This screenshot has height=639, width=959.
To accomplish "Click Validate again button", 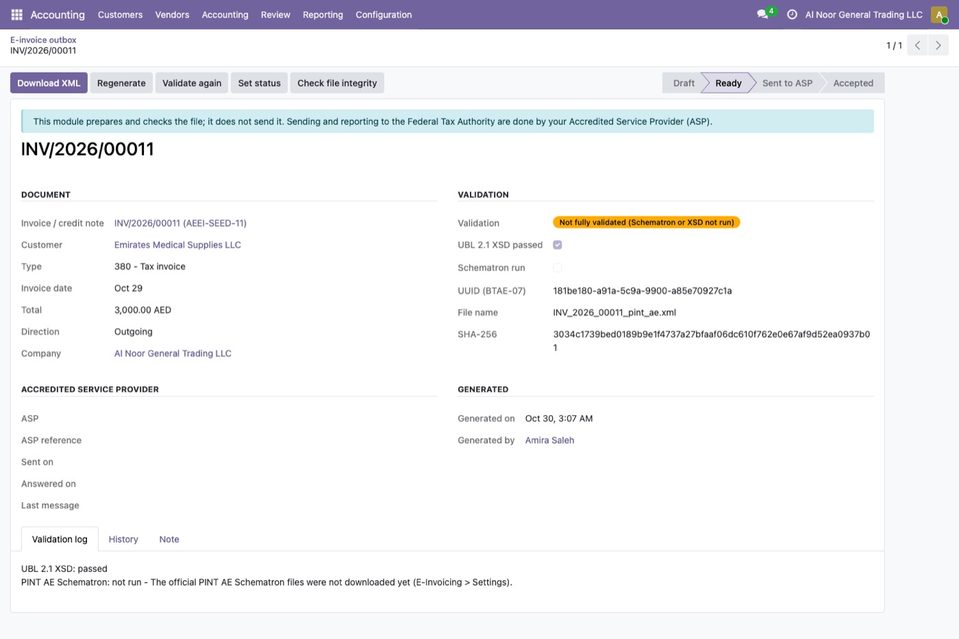I will click(192, 83).
